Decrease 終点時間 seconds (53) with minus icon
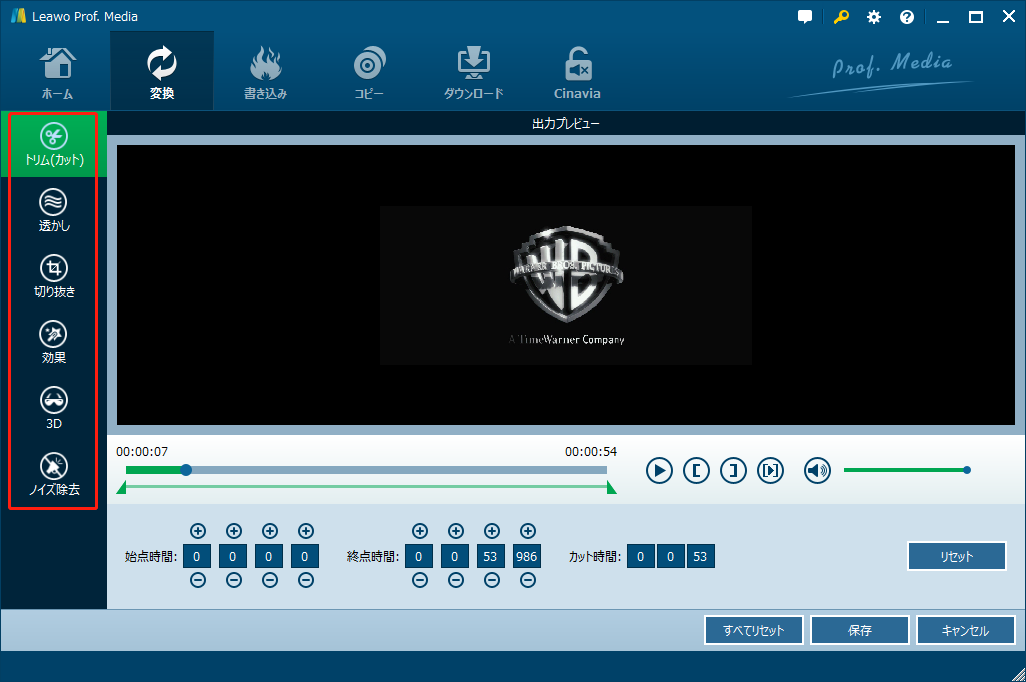The image size is (1026, 682). point(492,580)
